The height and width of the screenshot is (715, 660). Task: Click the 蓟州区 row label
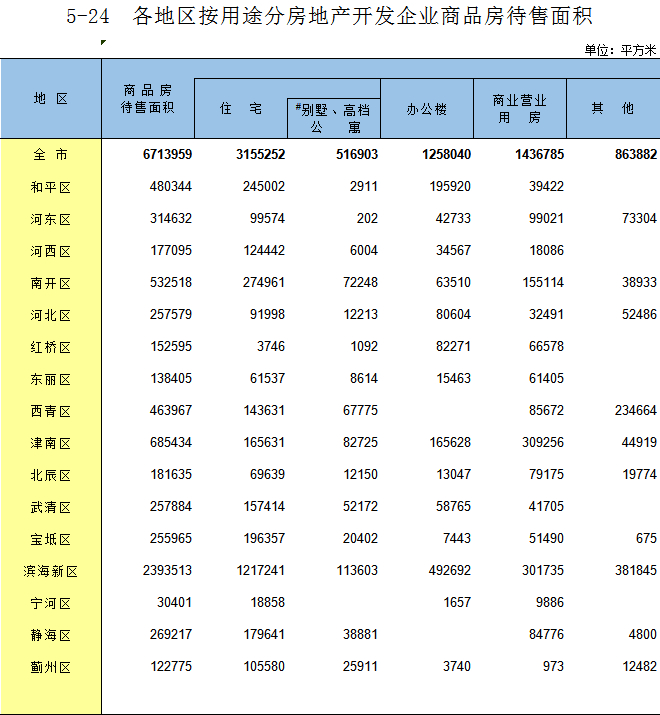51,667
